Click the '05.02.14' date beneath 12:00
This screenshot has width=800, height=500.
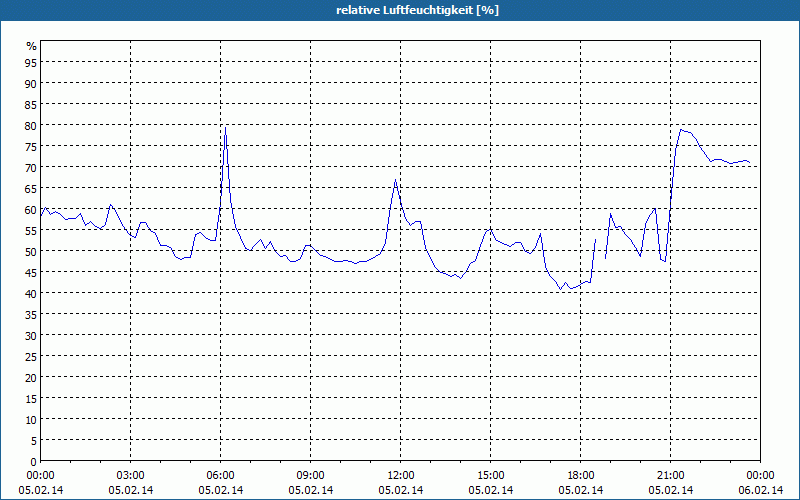tap(401, 490)
